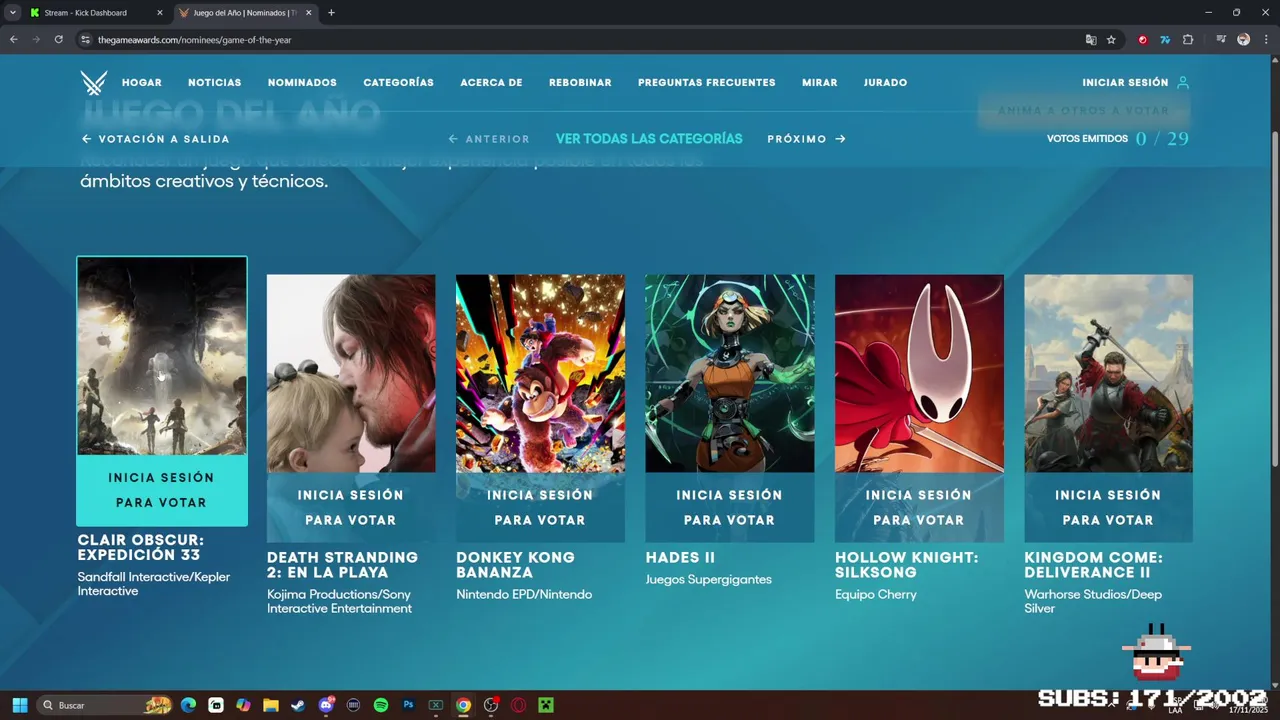The image size is (1280, 720).
Task: Click VOTACIÓN A SALIDA back link
Action: tap(155, 139)
